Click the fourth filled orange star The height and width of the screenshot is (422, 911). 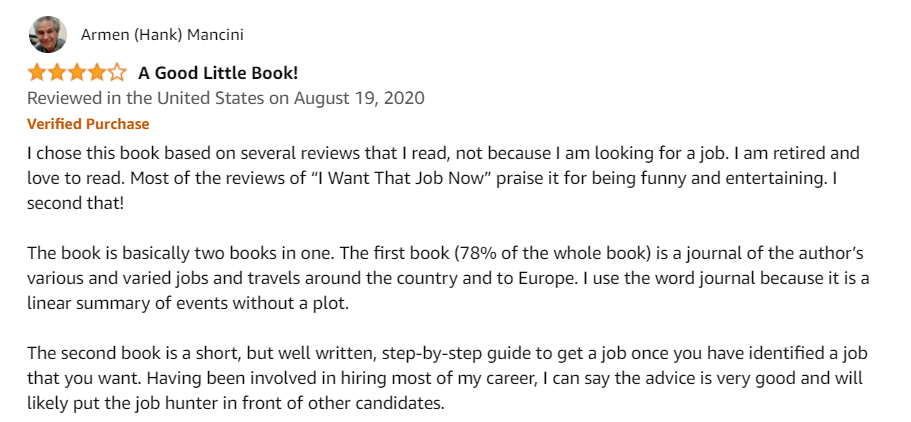(97, 73)
